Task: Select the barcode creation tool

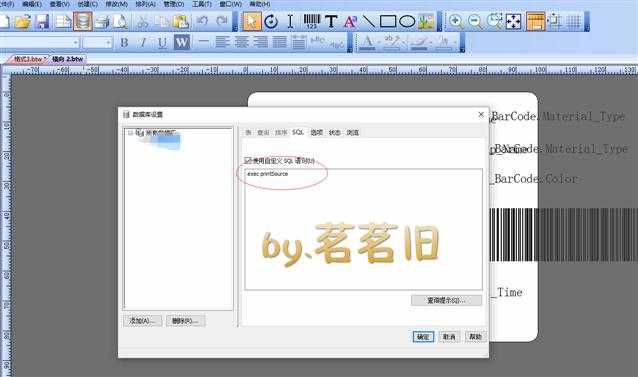Action: 312,21
